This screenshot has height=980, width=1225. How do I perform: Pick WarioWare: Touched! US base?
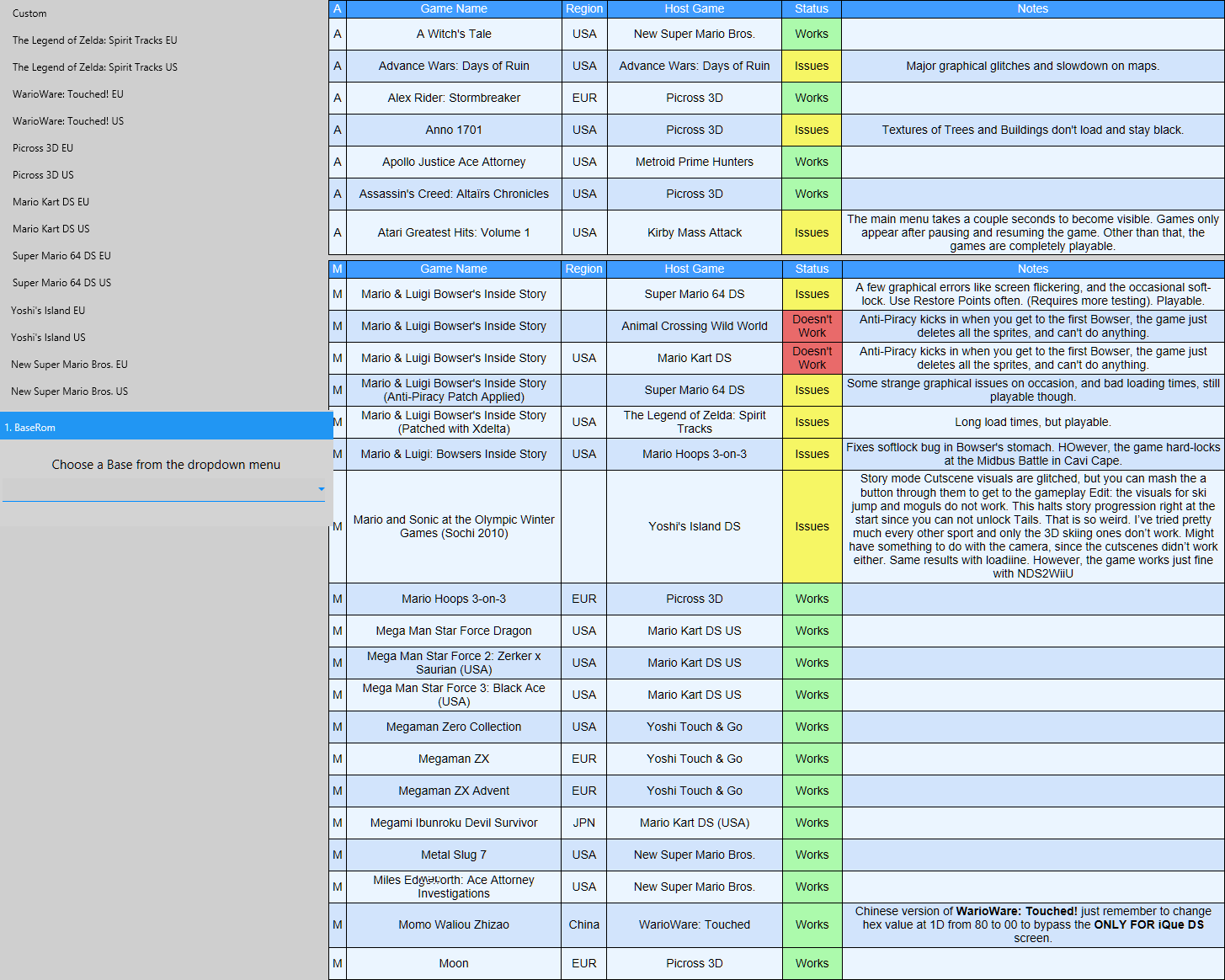[68, 121]
